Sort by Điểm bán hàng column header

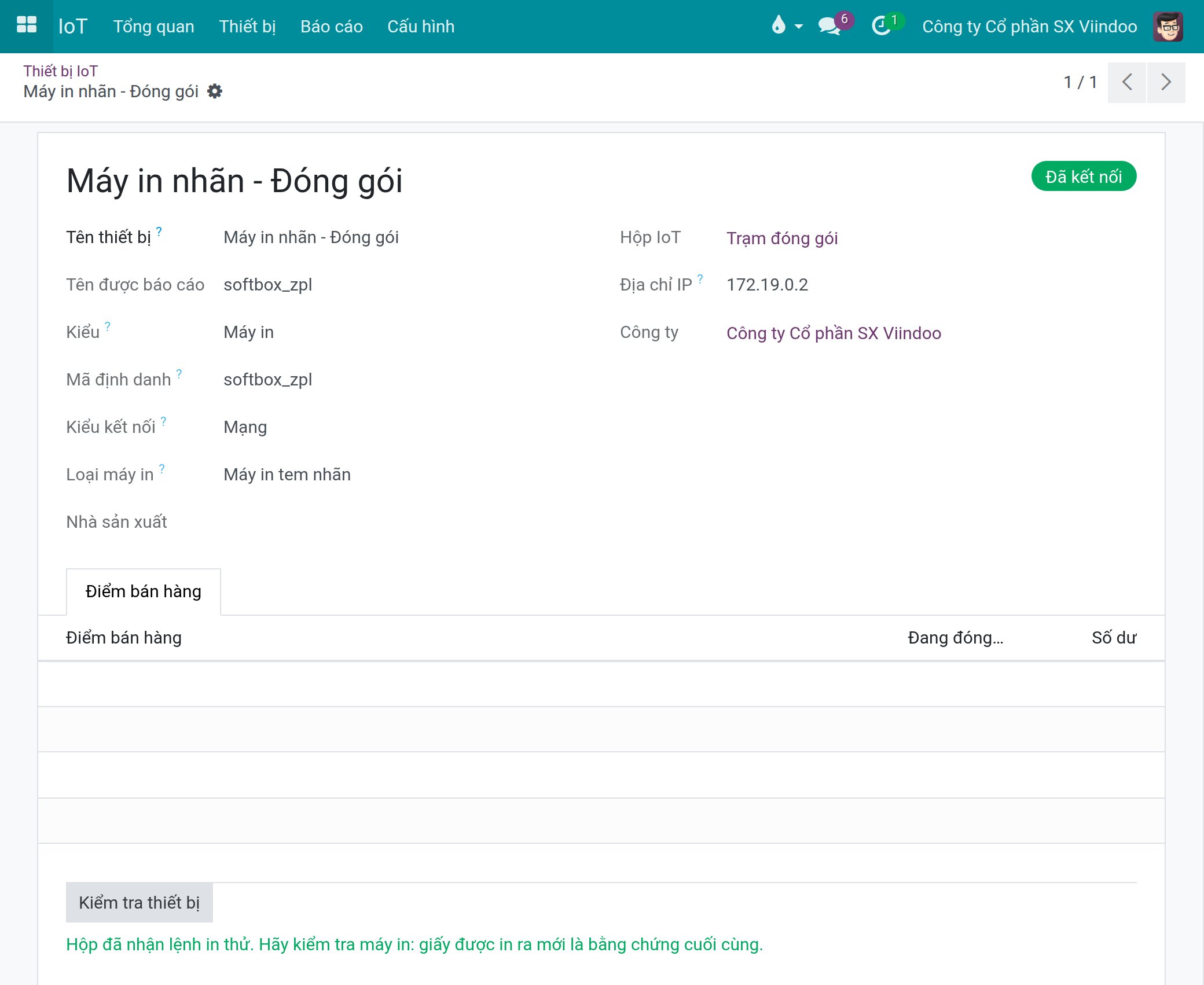point(124,638)
